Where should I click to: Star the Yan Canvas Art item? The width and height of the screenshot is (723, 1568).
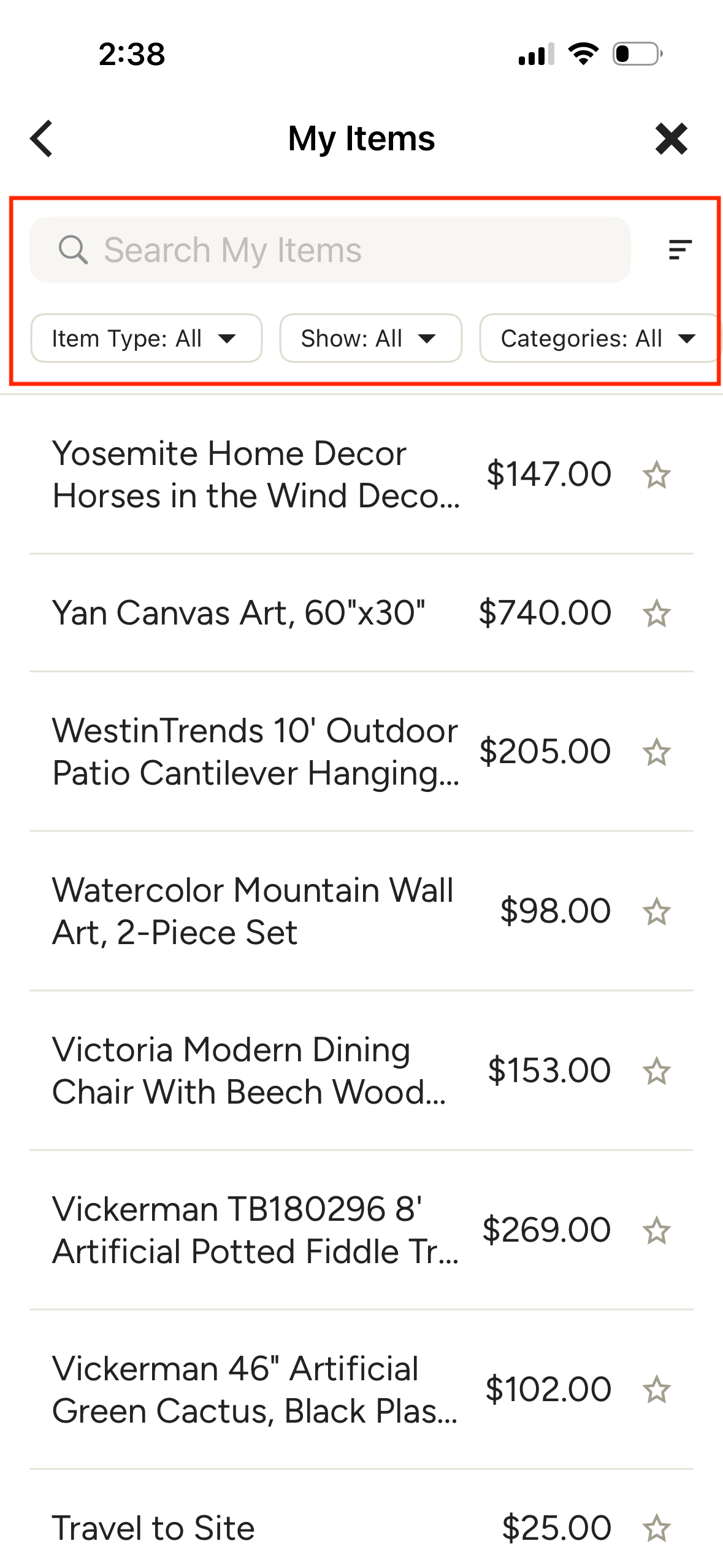656,613
